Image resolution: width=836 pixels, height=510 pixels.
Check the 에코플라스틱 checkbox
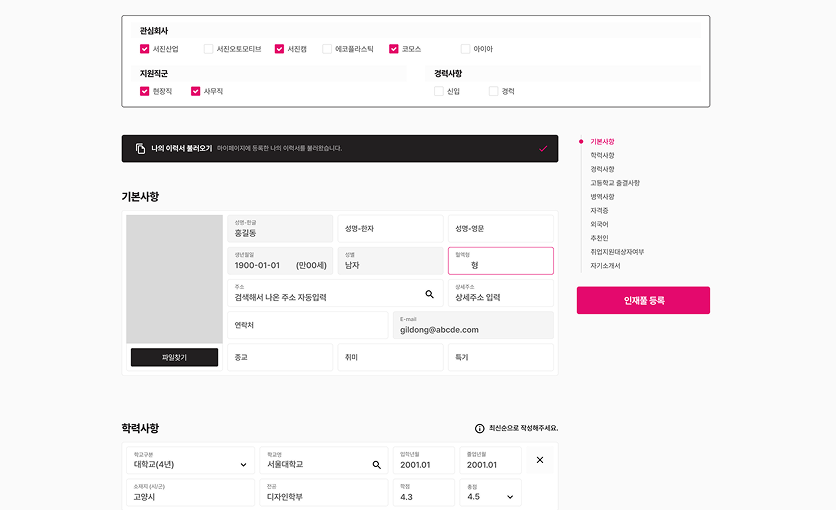click(327, 48)
